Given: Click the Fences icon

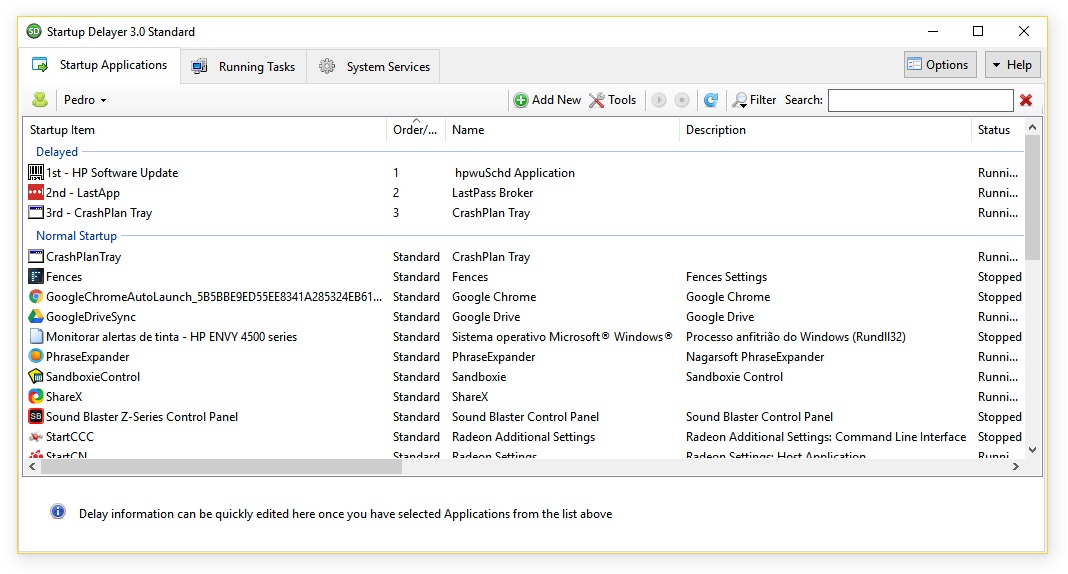Looking at the screenshot, I should (36, 276).
